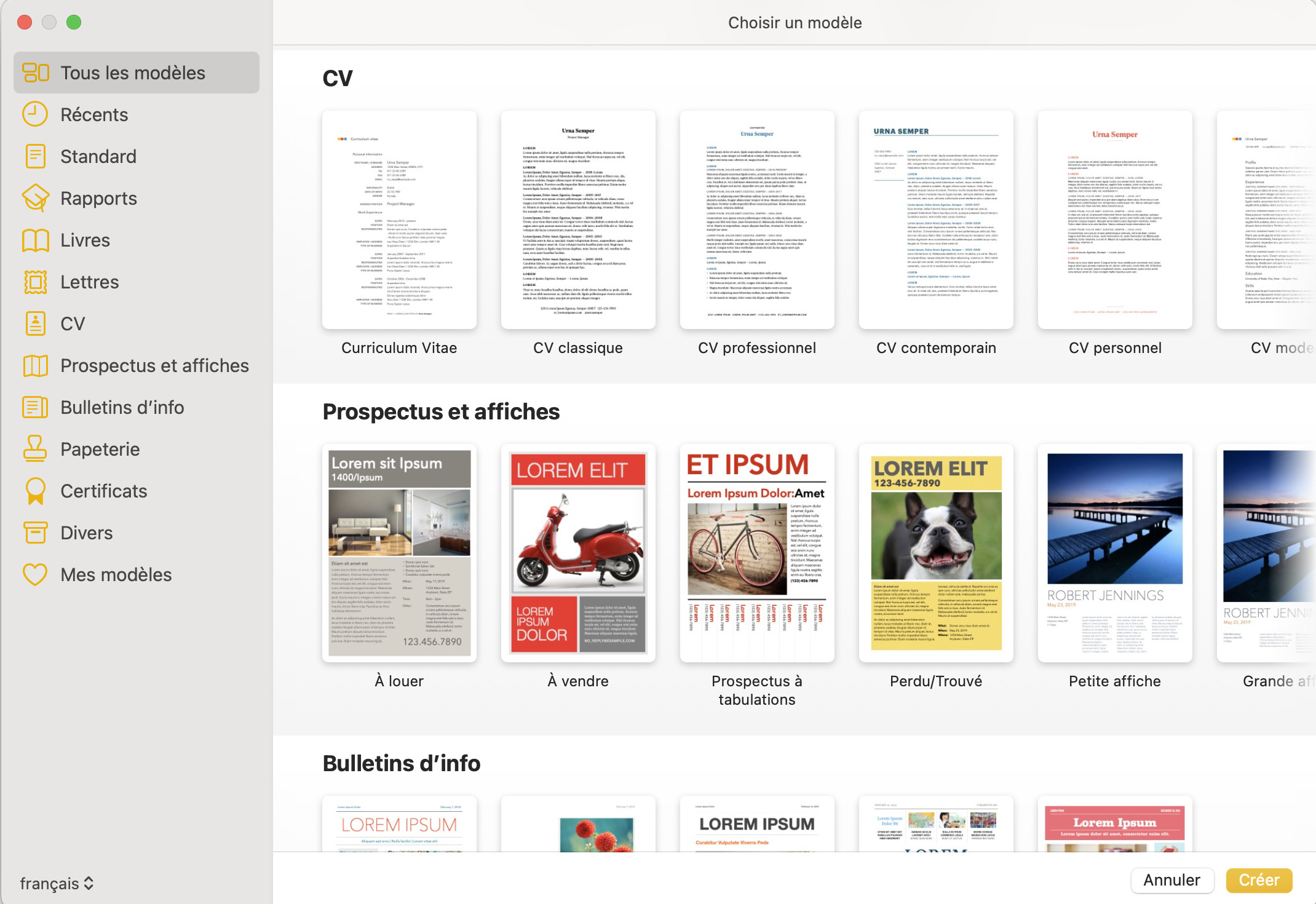
Task: Click the Rapports icon in sidebar
Action: point(36,198)
